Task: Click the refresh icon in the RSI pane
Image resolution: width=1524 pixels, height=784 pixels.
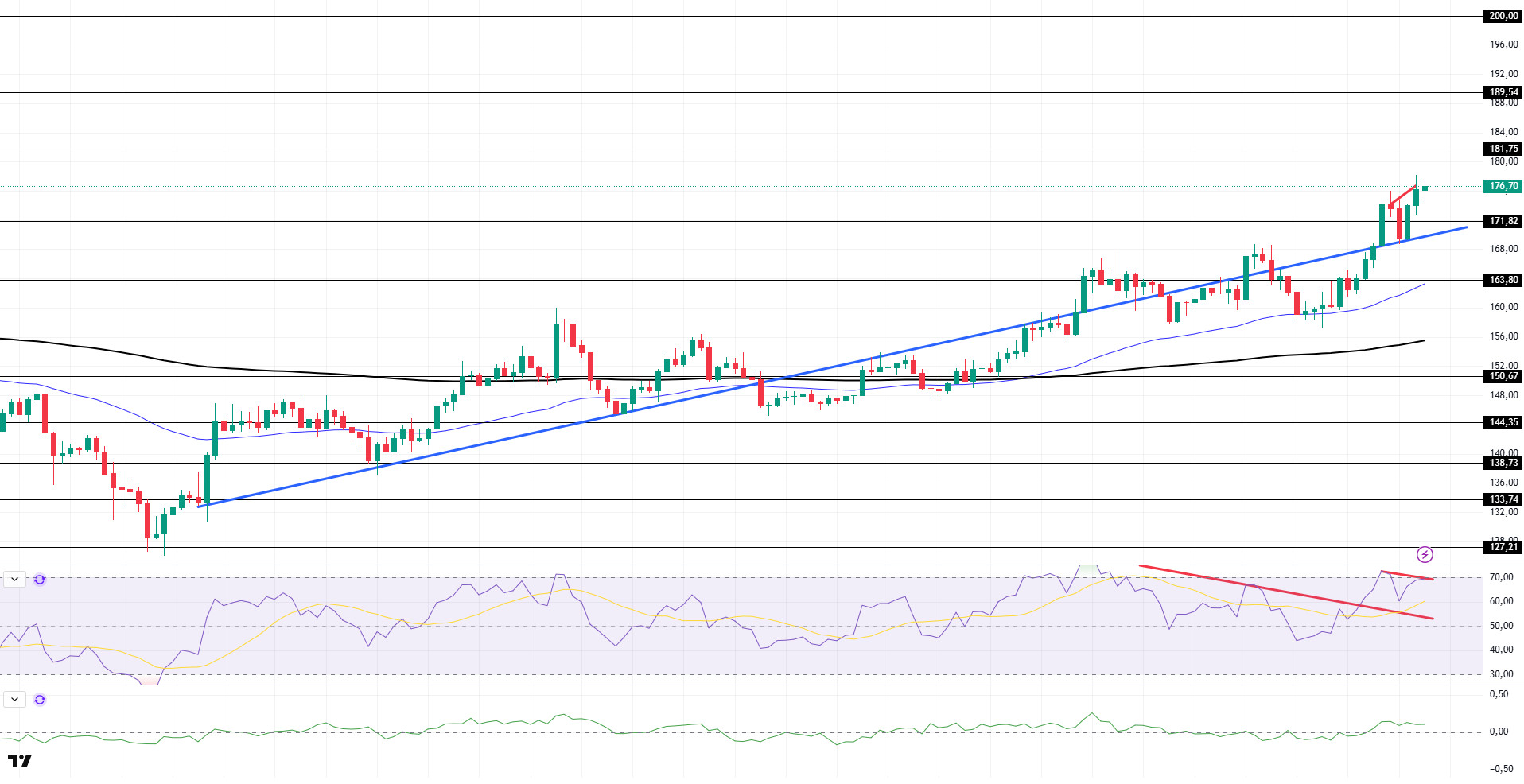Action: [40, 580]
